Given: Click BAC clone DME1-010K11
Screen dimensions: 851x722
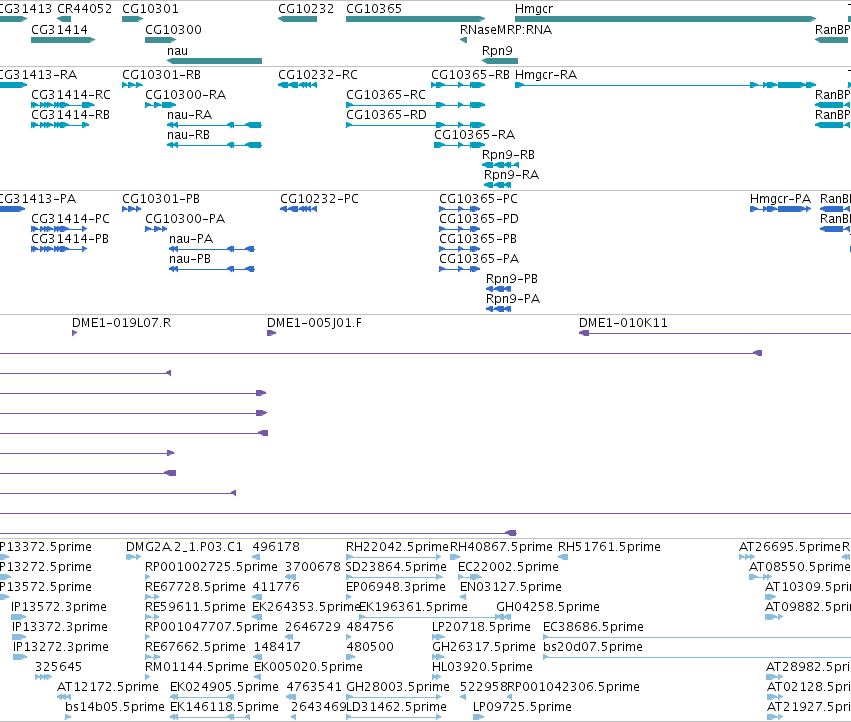Looking at the screenshot, I should (715, 333).
